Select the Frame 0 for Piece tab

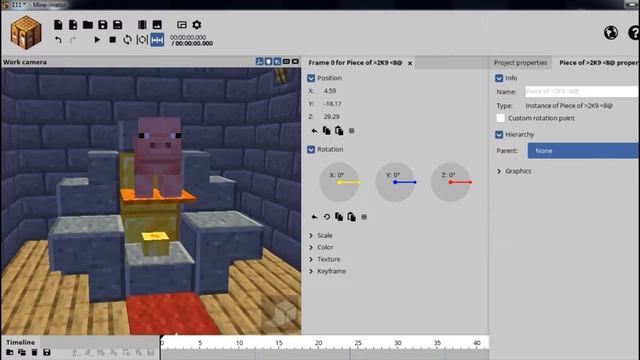click(x=355, y=62)
